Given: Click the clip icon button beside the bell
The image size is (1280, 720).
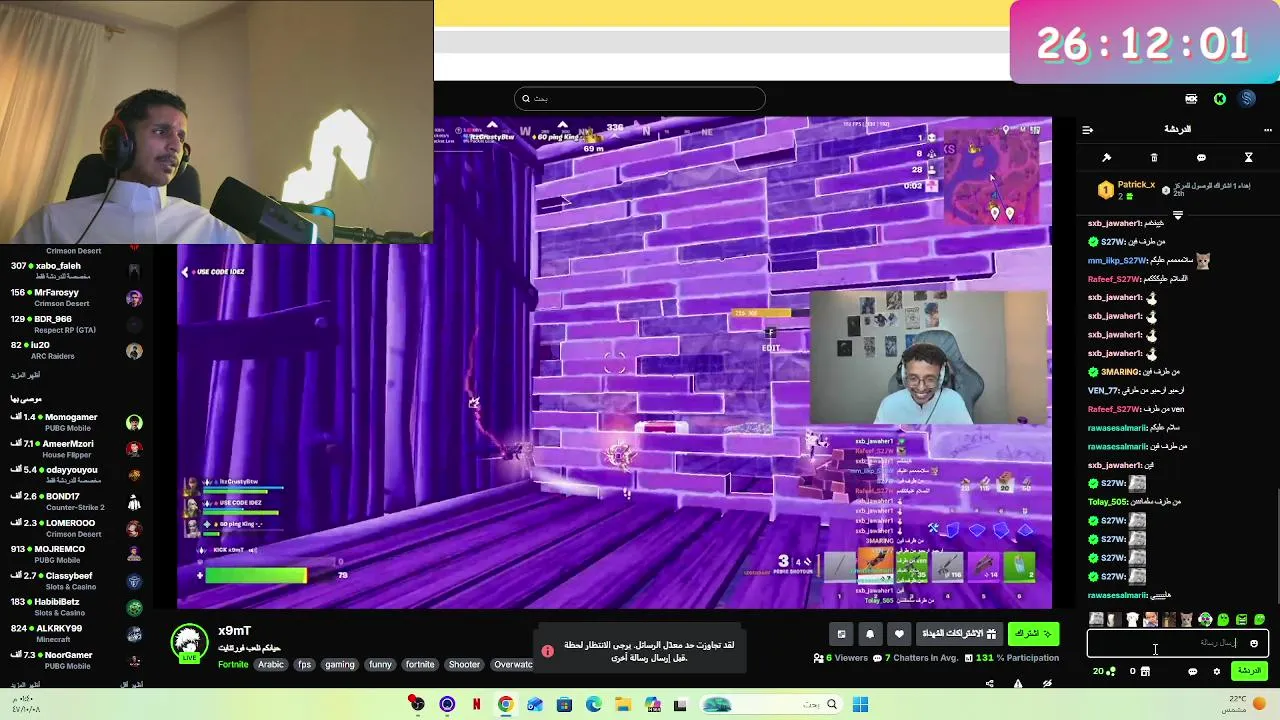Looking at the screenshot, I should (x=841, y=634).
